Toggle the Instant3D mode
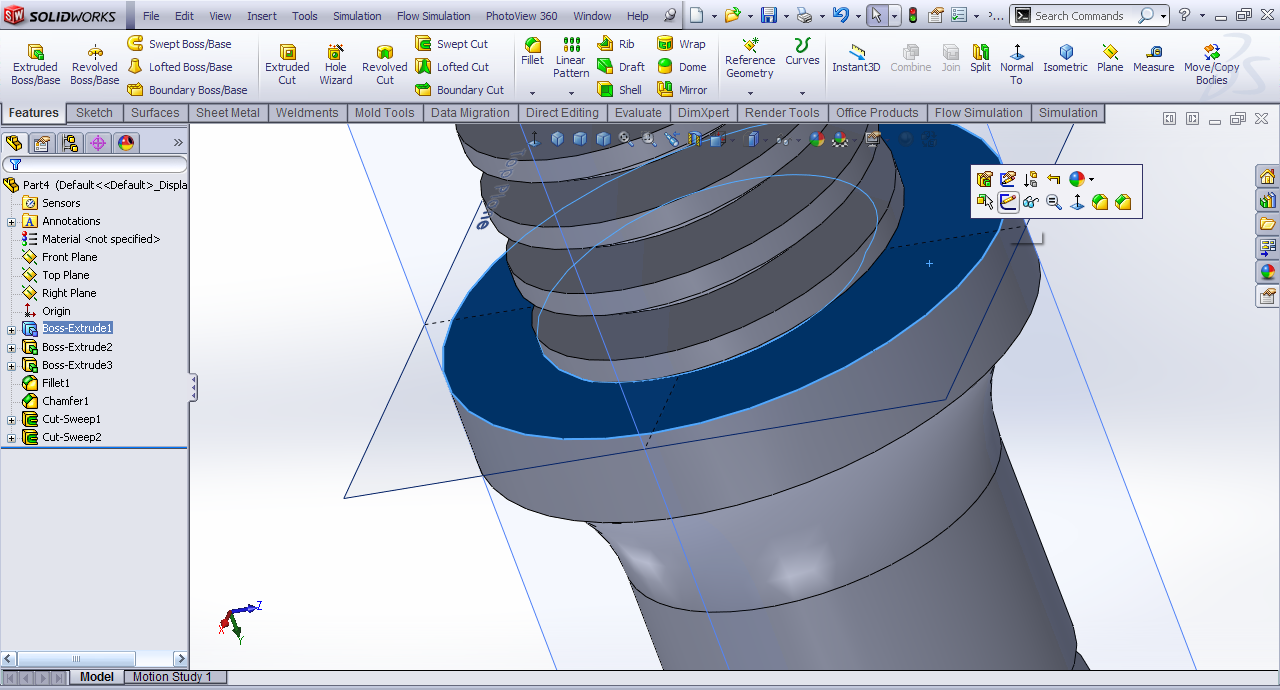 tap(856, 59)
